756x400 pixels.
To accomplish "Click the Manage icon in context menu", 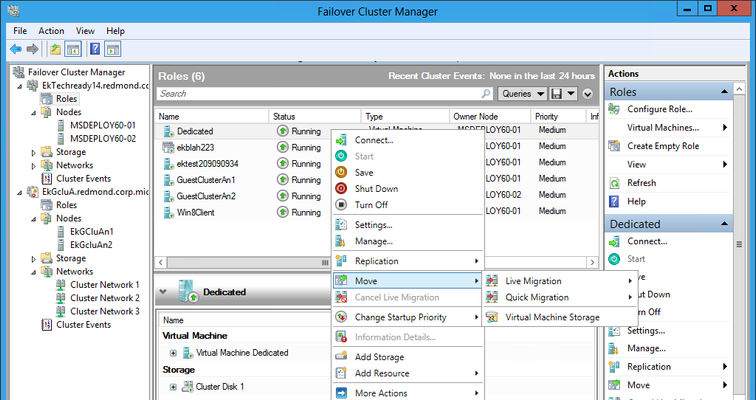I will tap(341, 241).
